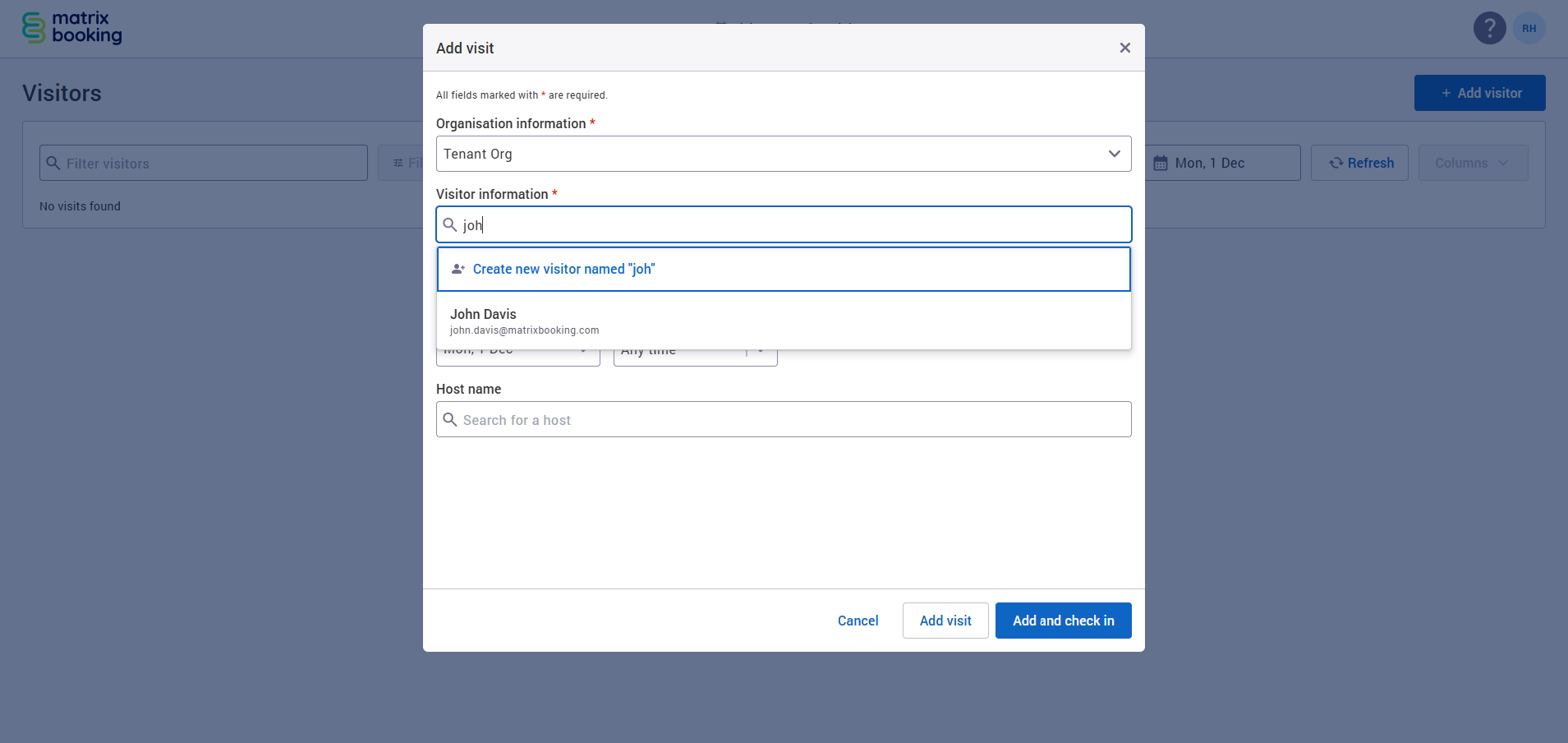Click the Add visitor button
The image size is (1568, 743).
(x=1478, y=93)
